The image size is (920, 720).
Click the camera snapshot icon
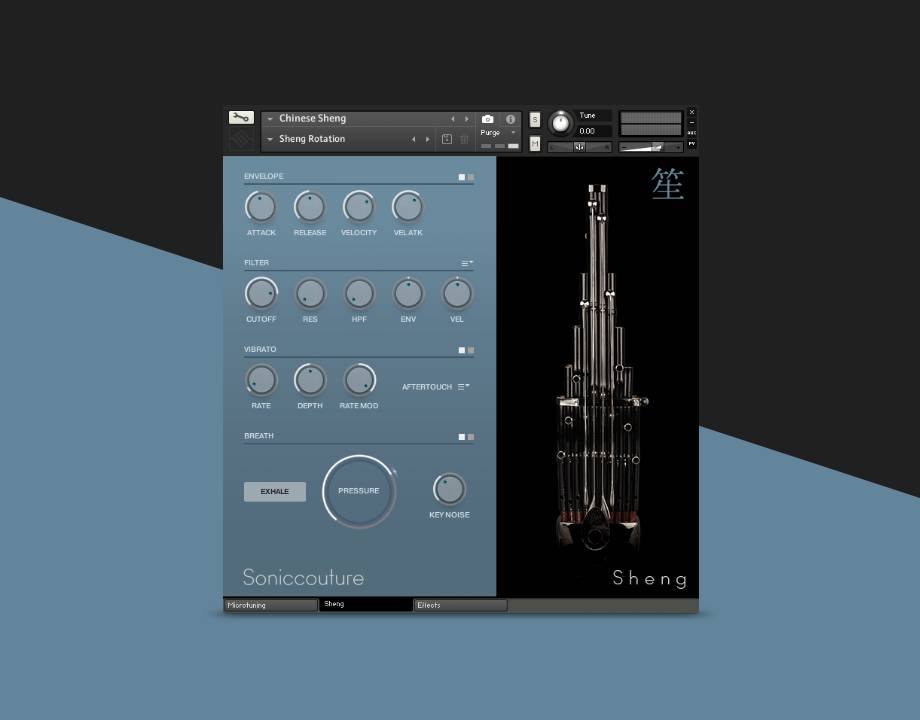click(x=488, y=119)
